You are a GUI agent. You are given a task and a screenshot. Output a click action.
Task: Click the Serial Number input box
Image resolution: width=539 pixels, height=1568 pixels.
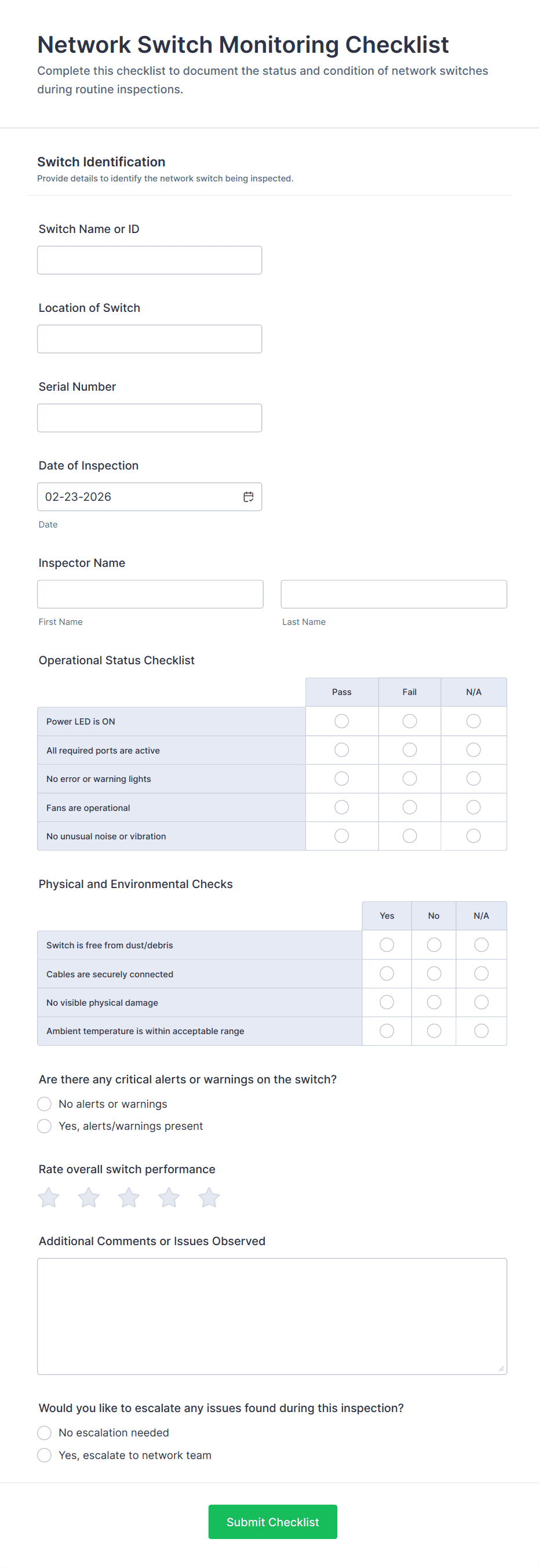click(150, 417)
